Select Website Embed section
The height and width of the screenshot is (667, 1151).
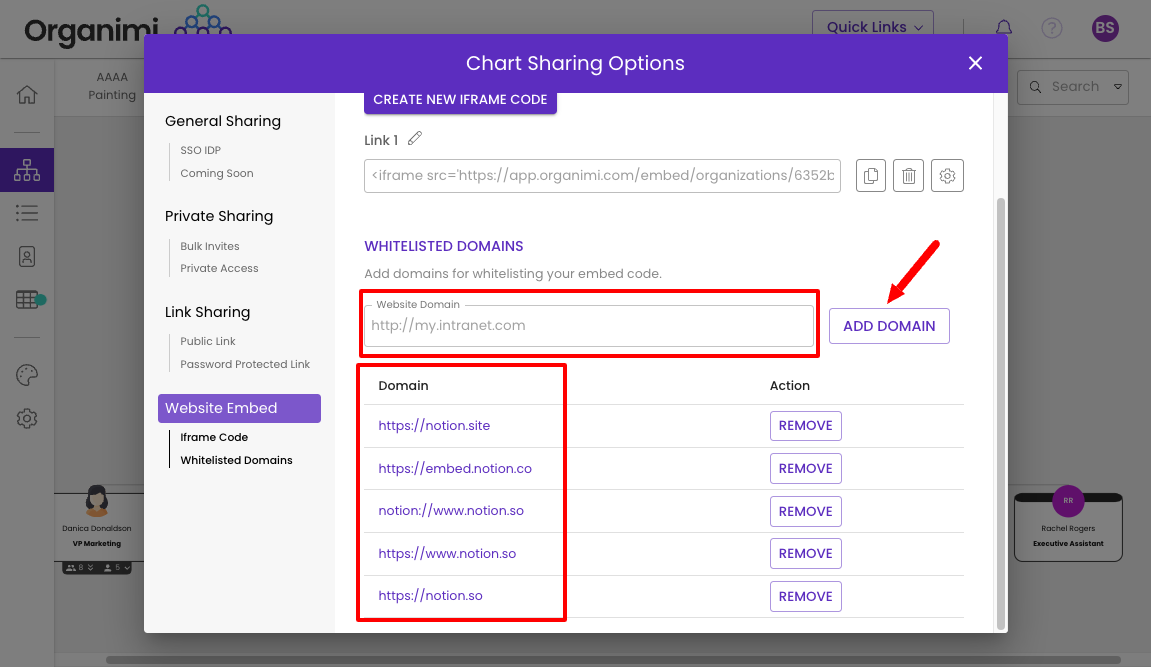coord(239,408)
